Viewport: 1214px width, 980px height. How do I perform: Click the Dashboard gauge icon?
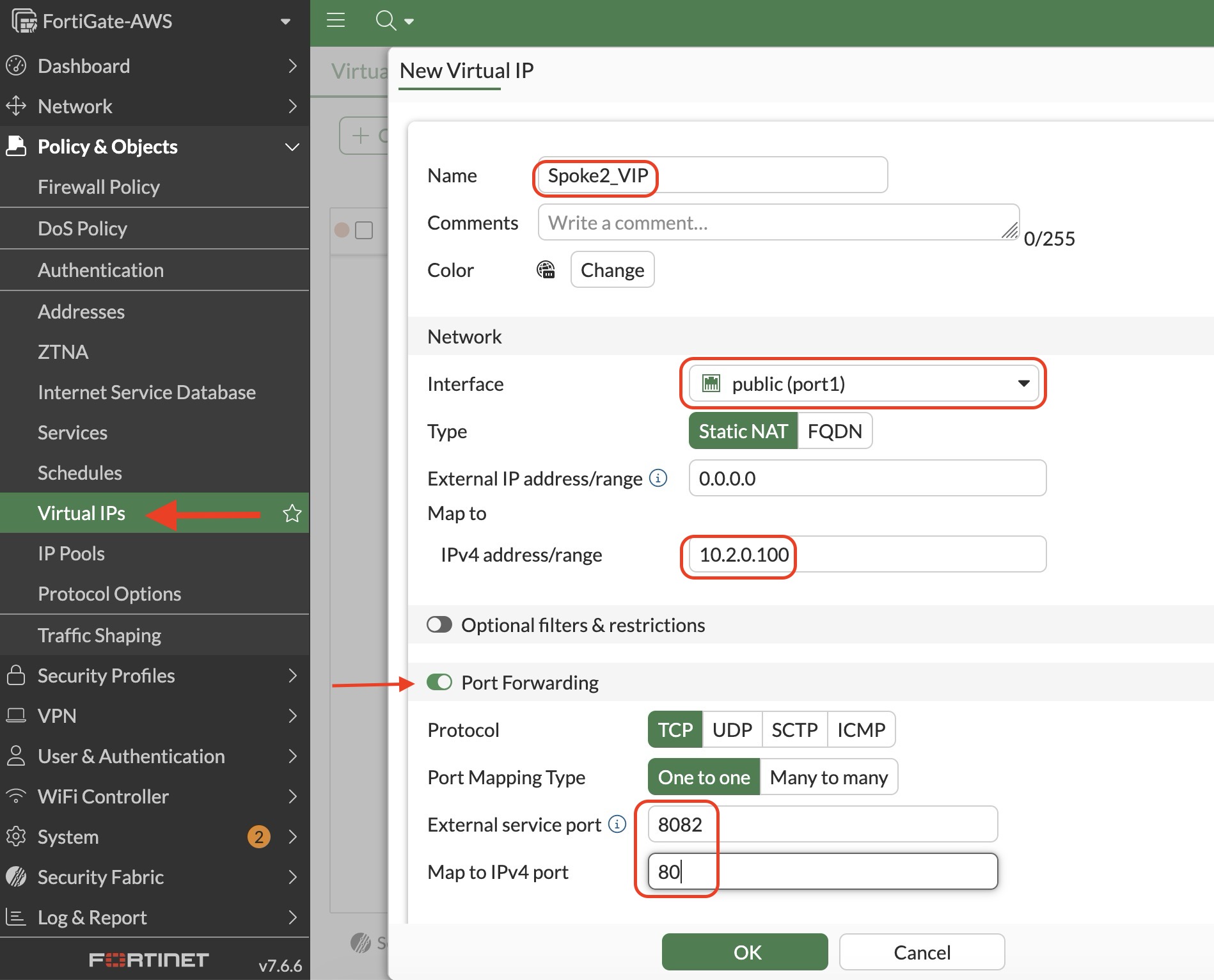pos(16,65)
